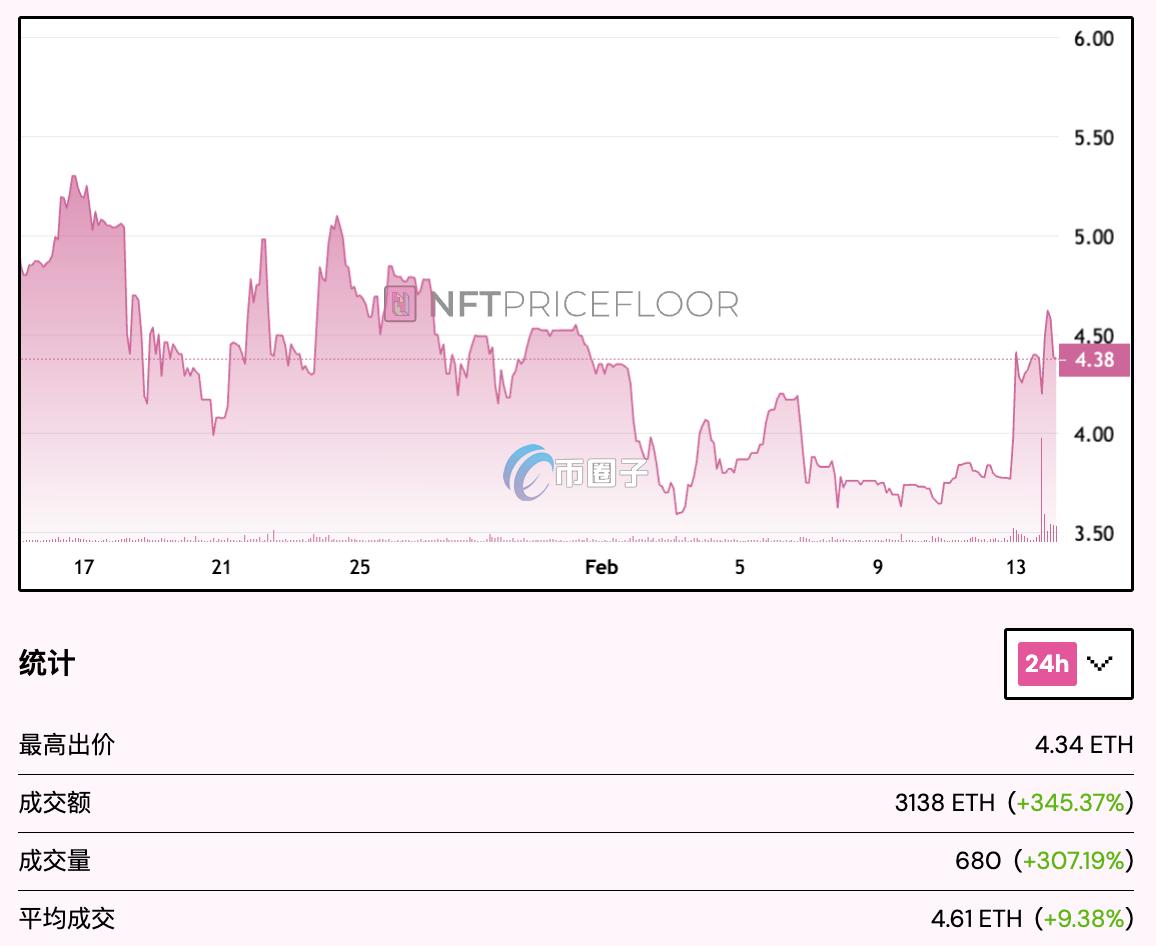Image resolution: width=1156 pixels, height=946 pixels.
Task: Click the 最高出价 4.34 ETH row
Action: click(x=576, y=745)
